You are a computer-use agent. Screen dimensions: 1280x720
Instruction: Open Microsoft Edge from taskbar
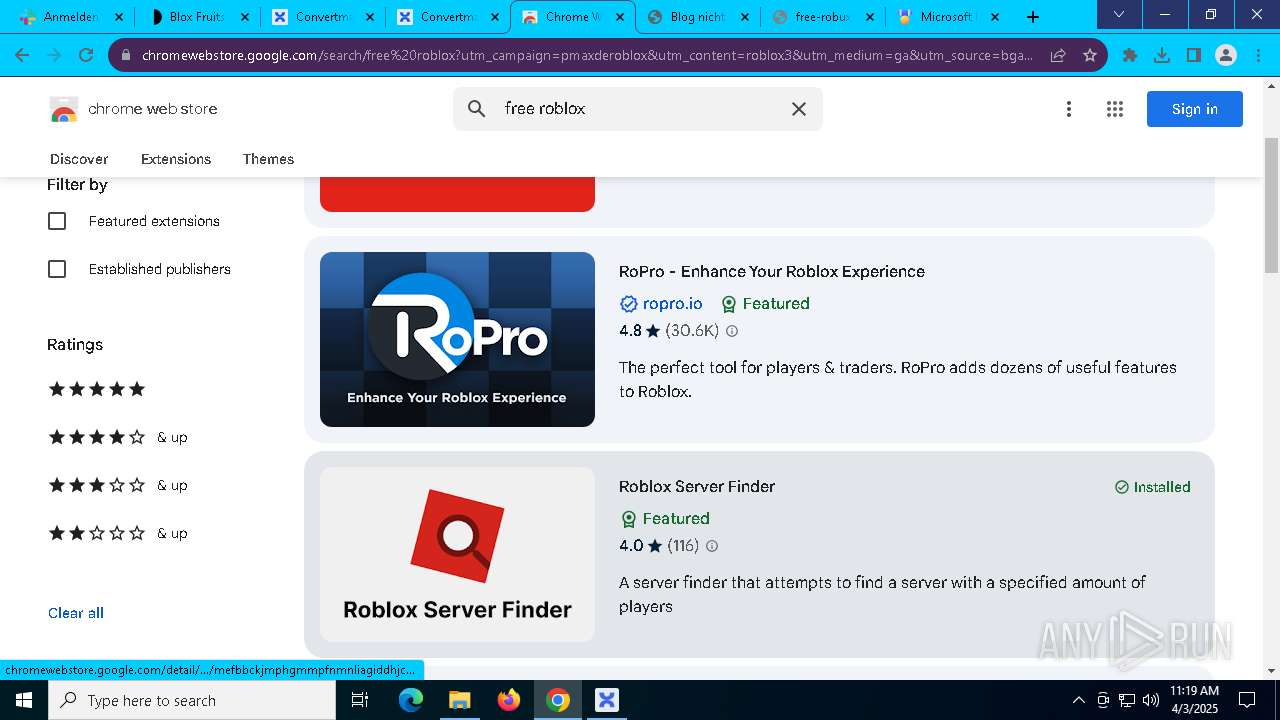pos(411,700)
